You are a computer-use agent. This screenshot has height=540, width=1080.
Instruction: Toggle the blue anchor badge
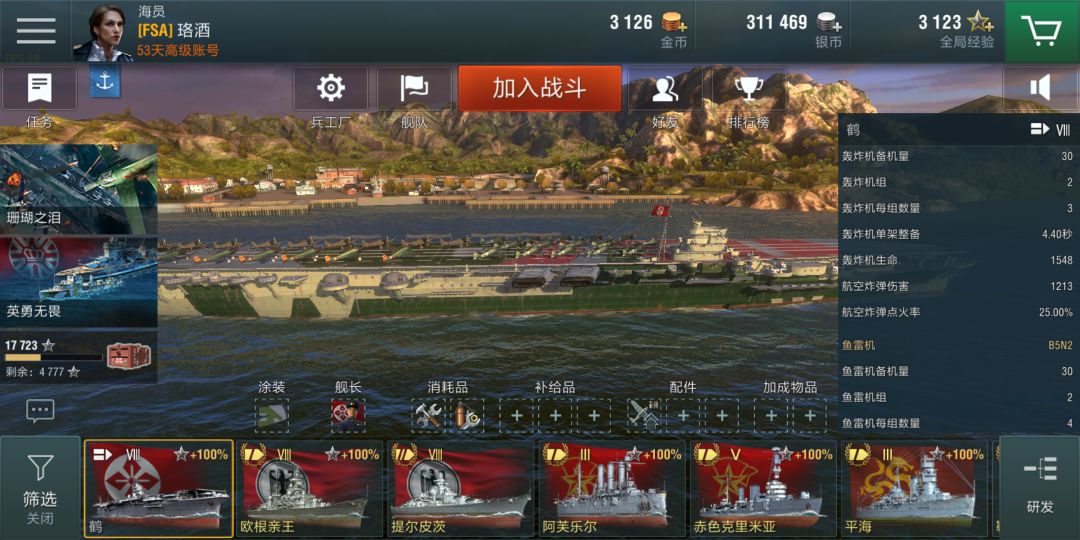click(x=105, y=81)
